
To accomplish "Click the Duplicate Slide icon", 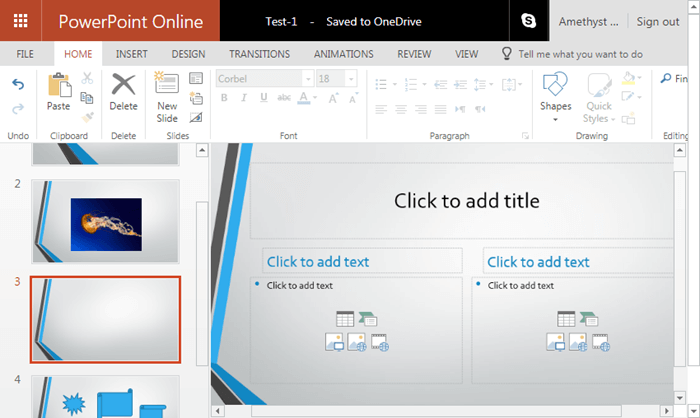I will click(196, 98).
